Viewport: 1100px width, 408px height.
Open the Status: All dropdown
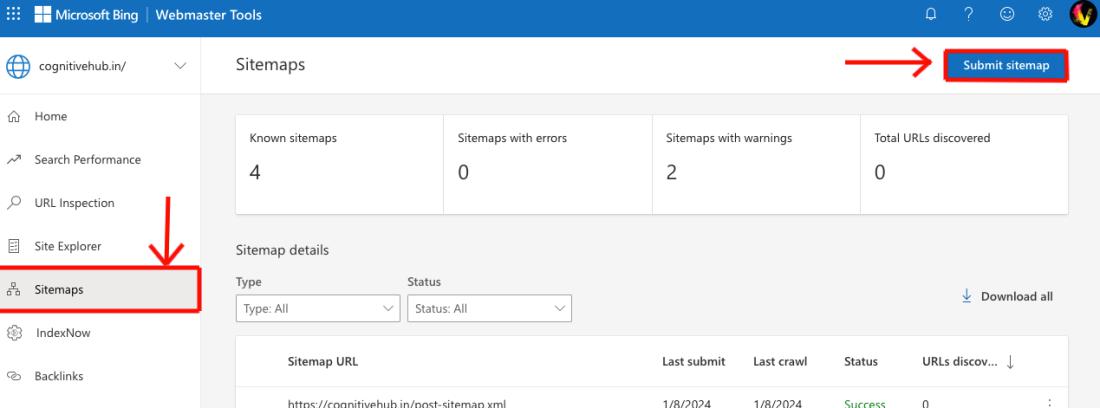pos(489,309)
